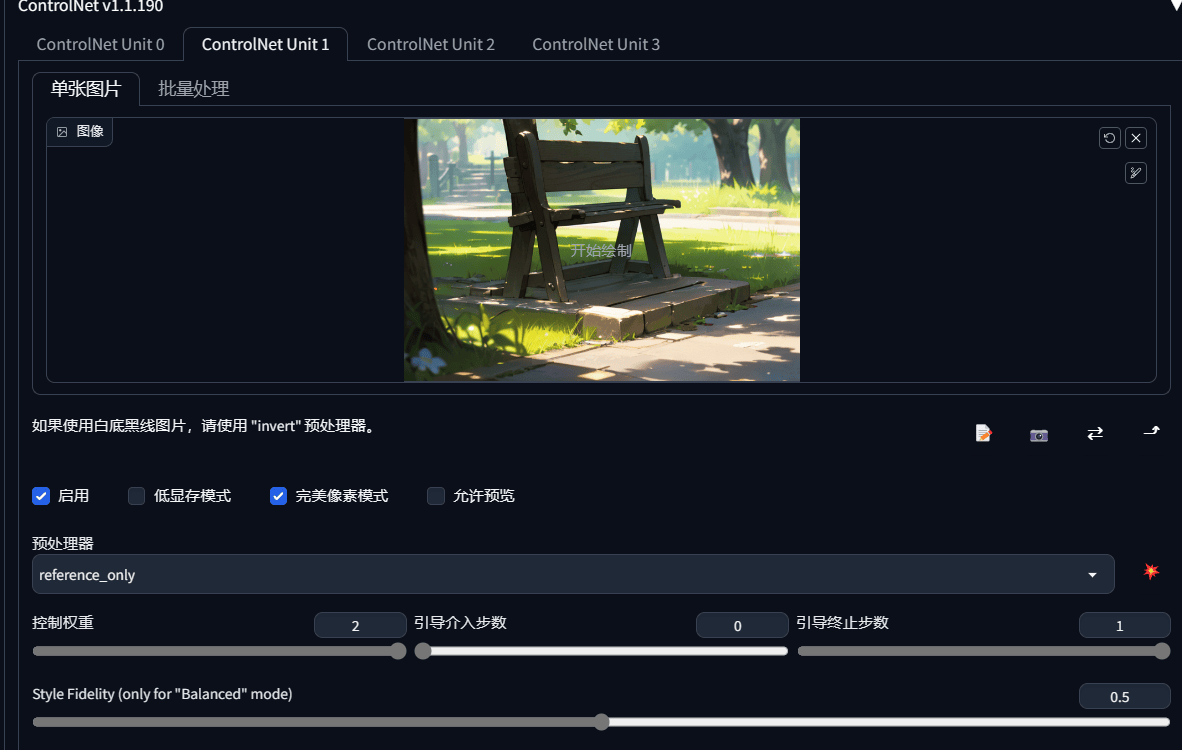Remove the uploaded bench image
The height and width of the screenshot is (750, 1182).
(x=1136, y=138)
